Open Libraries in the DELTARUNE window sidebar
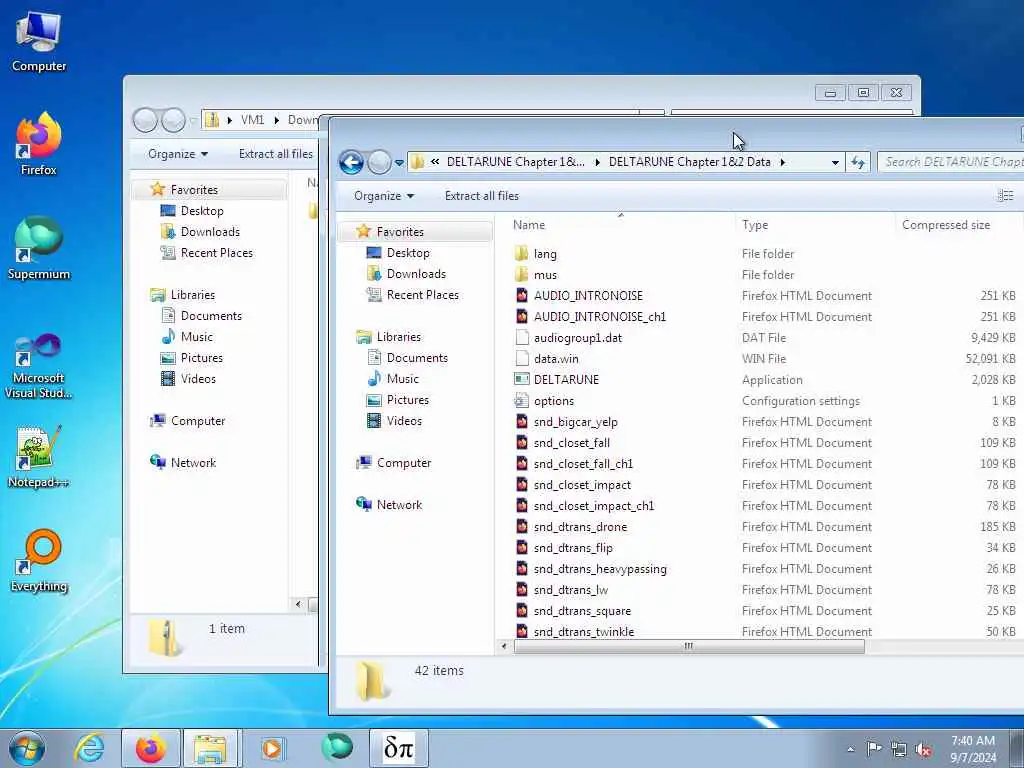Screen dimensions: 1024x768 pos(398,337)
